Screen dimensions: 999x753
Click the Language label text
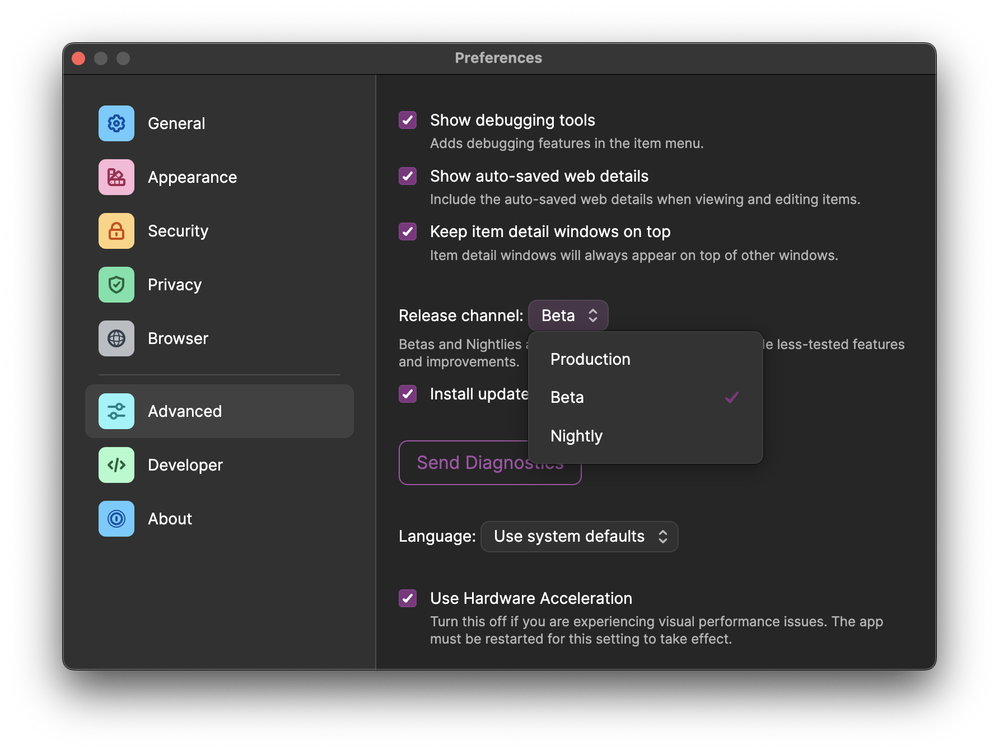pyautogui.click(x=437, y=536)
